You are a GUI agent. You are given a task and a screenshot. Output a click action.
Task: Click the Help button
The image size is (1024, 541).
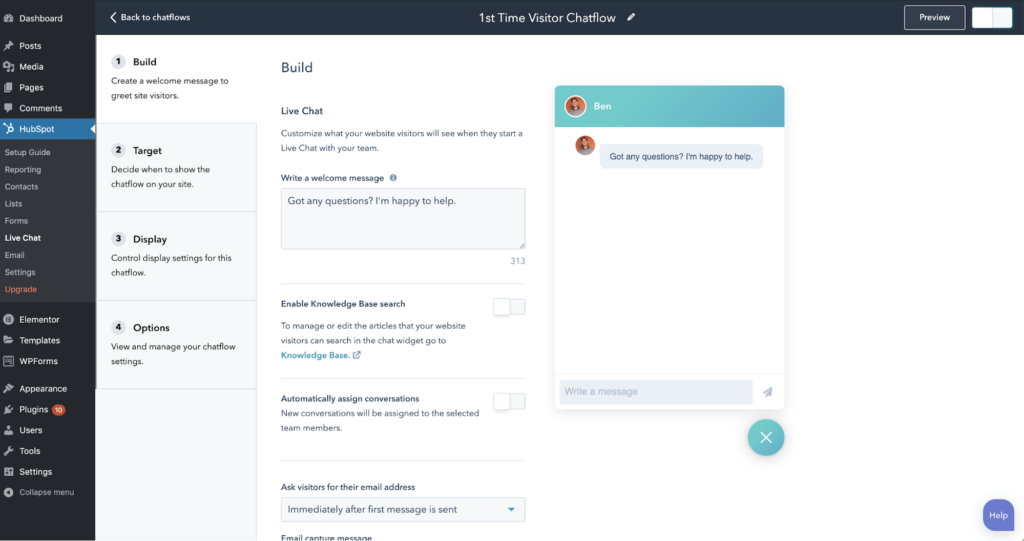pyautogui.click(x=998, y=515)
